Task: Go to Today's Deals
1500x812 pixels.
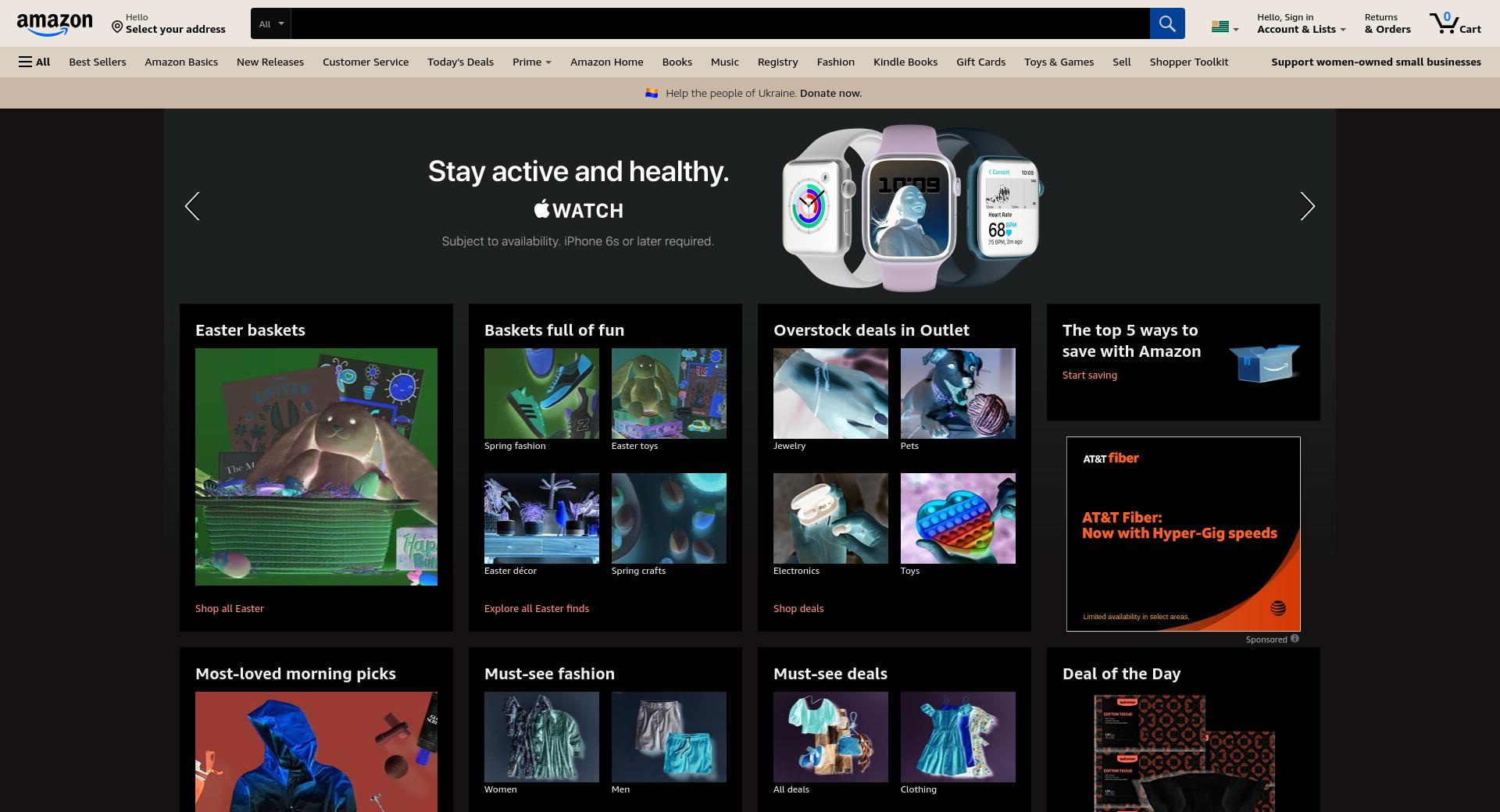Action: click(x=460, y=62)
